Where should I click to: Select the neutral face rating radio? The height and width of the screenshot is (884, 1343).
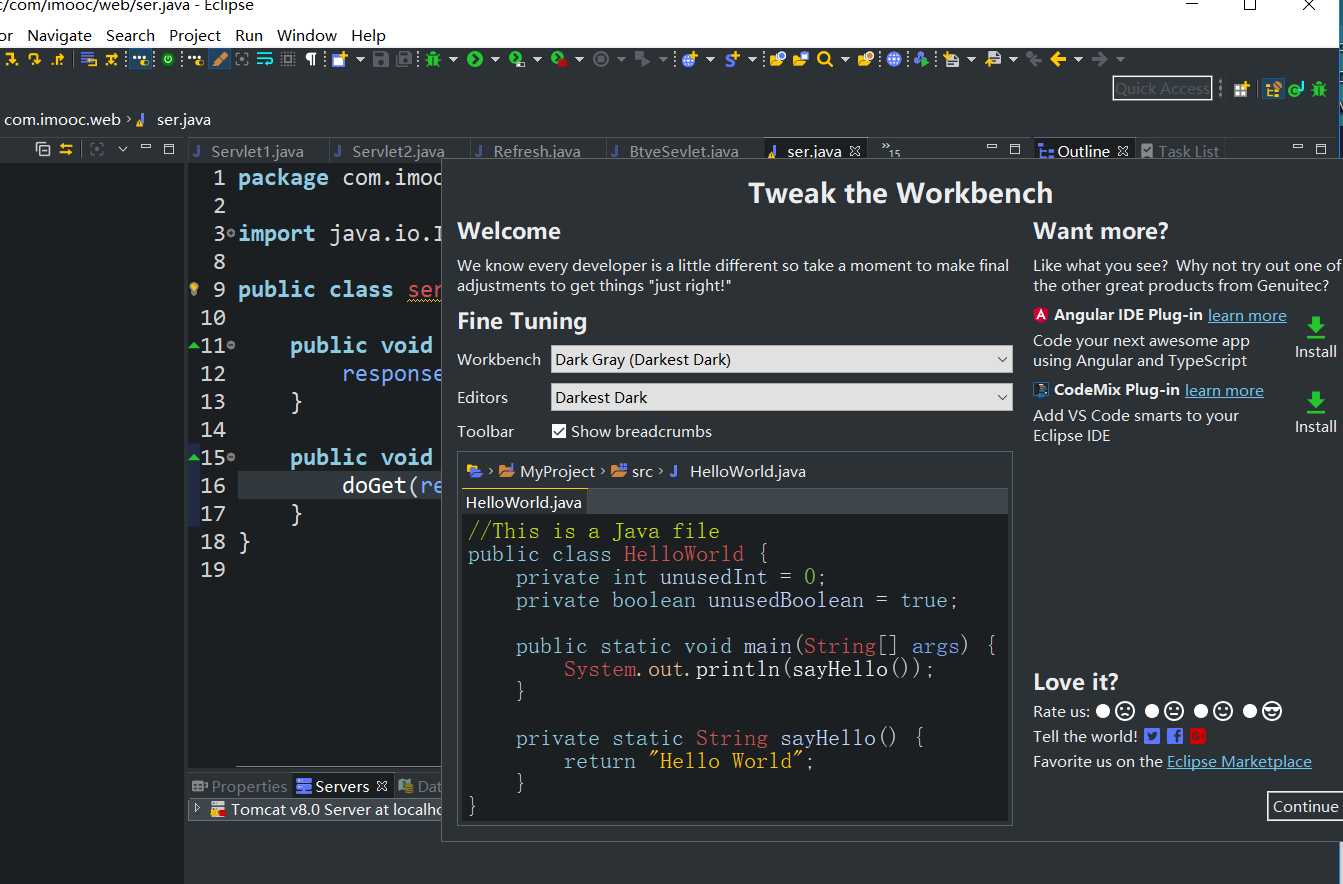[1152, 711]
